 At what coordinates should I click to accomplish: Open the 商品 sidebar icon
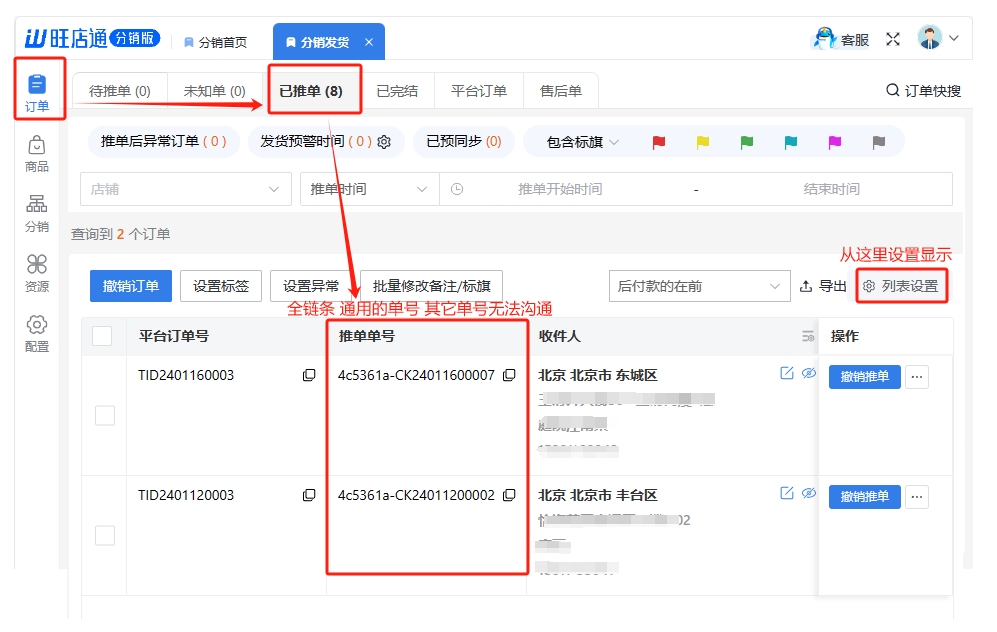click(x=37, y=153)
